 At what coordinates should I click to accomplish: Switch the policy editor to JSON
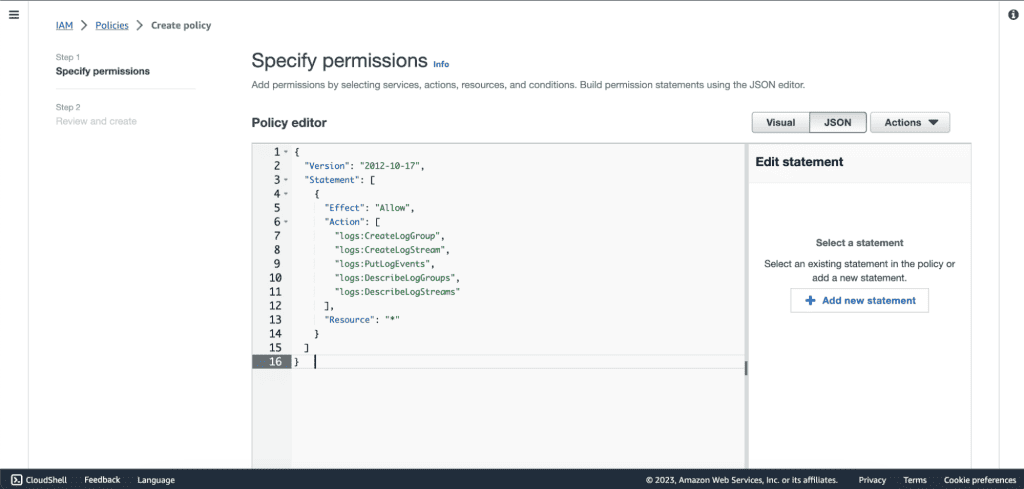coord(838,123)
